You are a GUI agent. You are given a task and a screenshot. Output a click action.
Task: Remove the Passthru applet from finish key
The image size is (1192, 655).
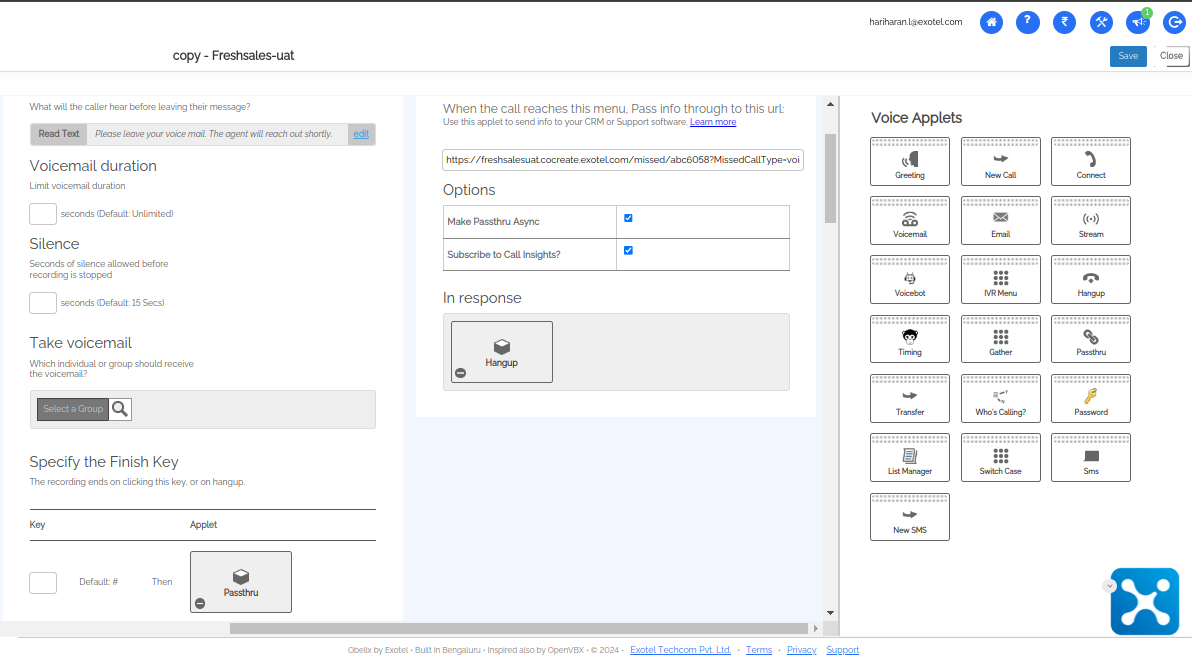coord(200,603)
